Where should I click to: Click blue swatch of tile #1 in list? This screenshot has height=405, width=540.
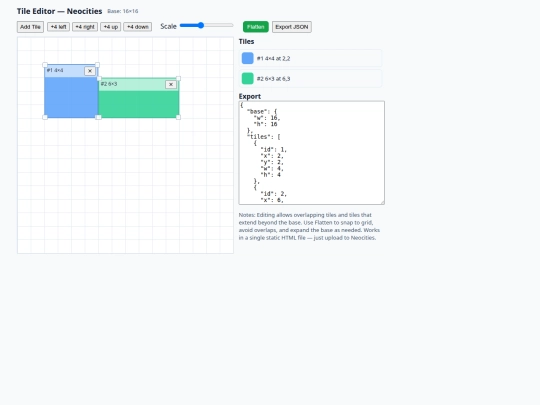click(248, 58)
